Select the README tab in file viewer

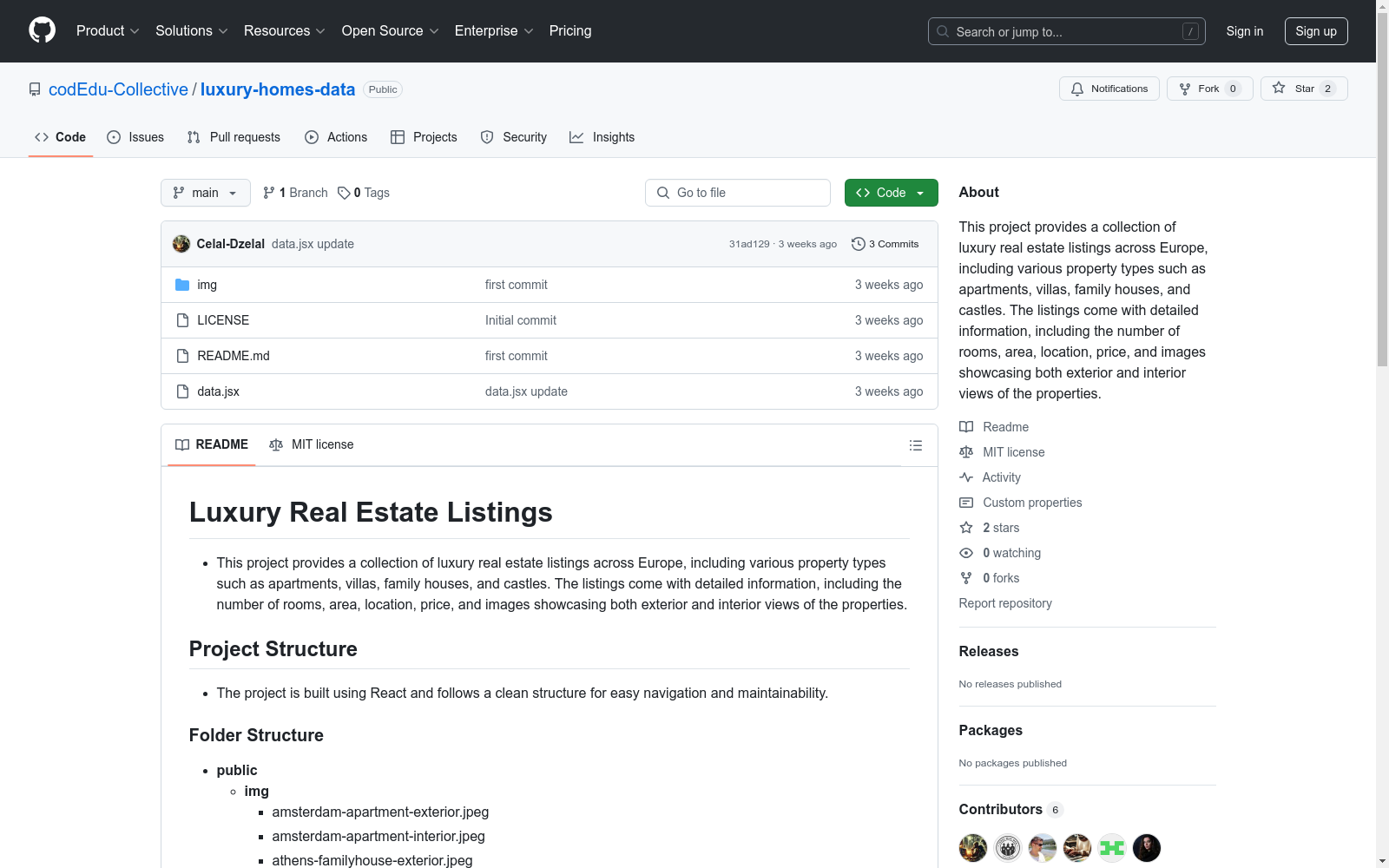click(x=212, y=444)
